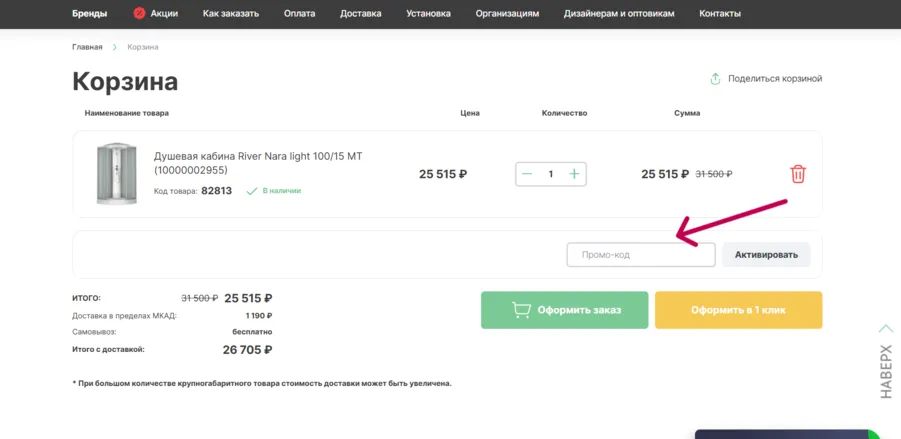Image resolution: width=901 pixels, height=439 pixels.
Task: Click the quantity field showing 1
Action: click(550, 174)
